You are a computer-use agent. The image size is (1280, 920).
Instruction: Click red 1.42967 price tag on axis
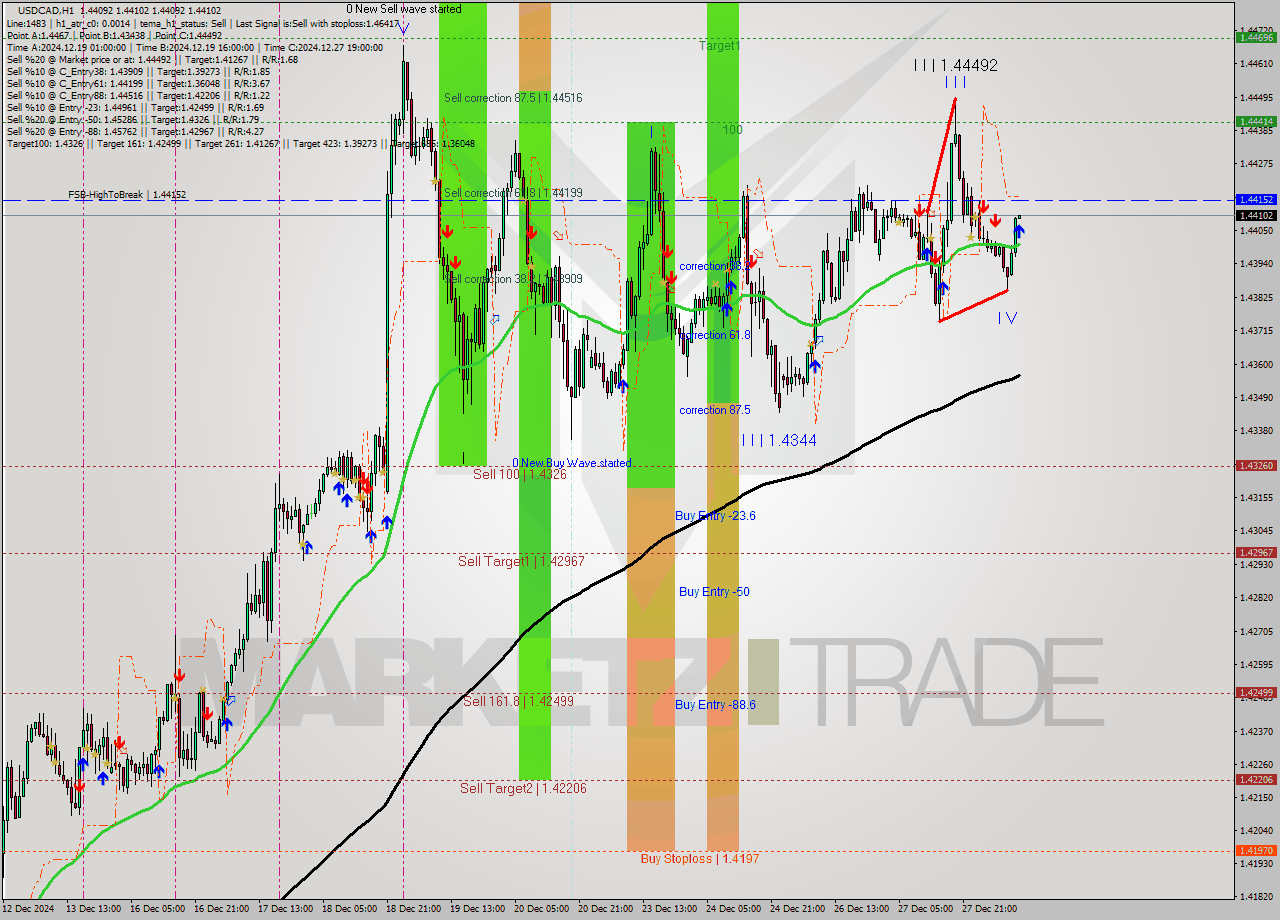tap(1256, 552)
